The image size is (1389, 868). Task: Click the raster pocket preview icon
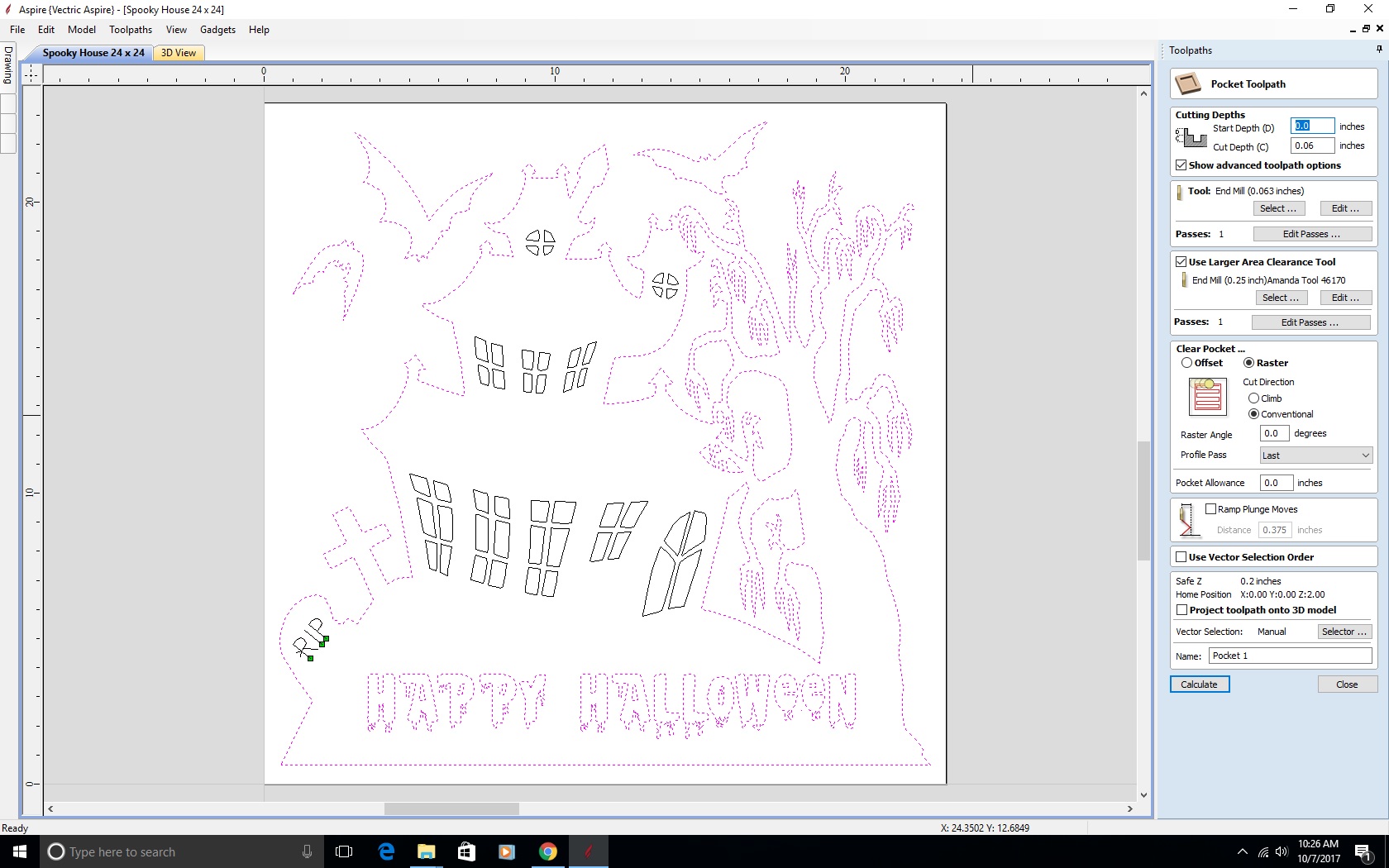click(x=1207, y=396)
